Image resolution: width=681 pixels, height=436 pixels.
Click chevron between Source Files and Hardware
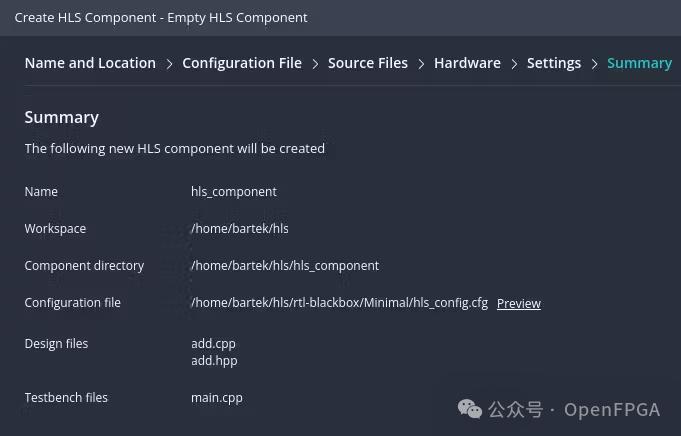(x=421, y=64)
